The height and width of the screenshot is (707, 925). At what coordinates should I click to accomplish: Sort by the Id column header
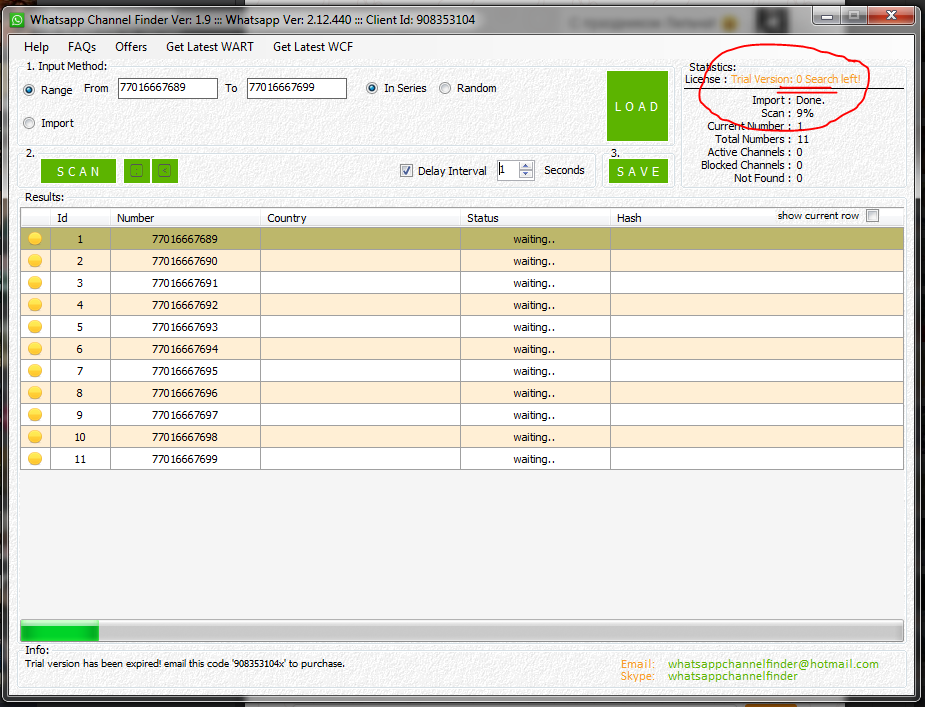click(80, 218)
